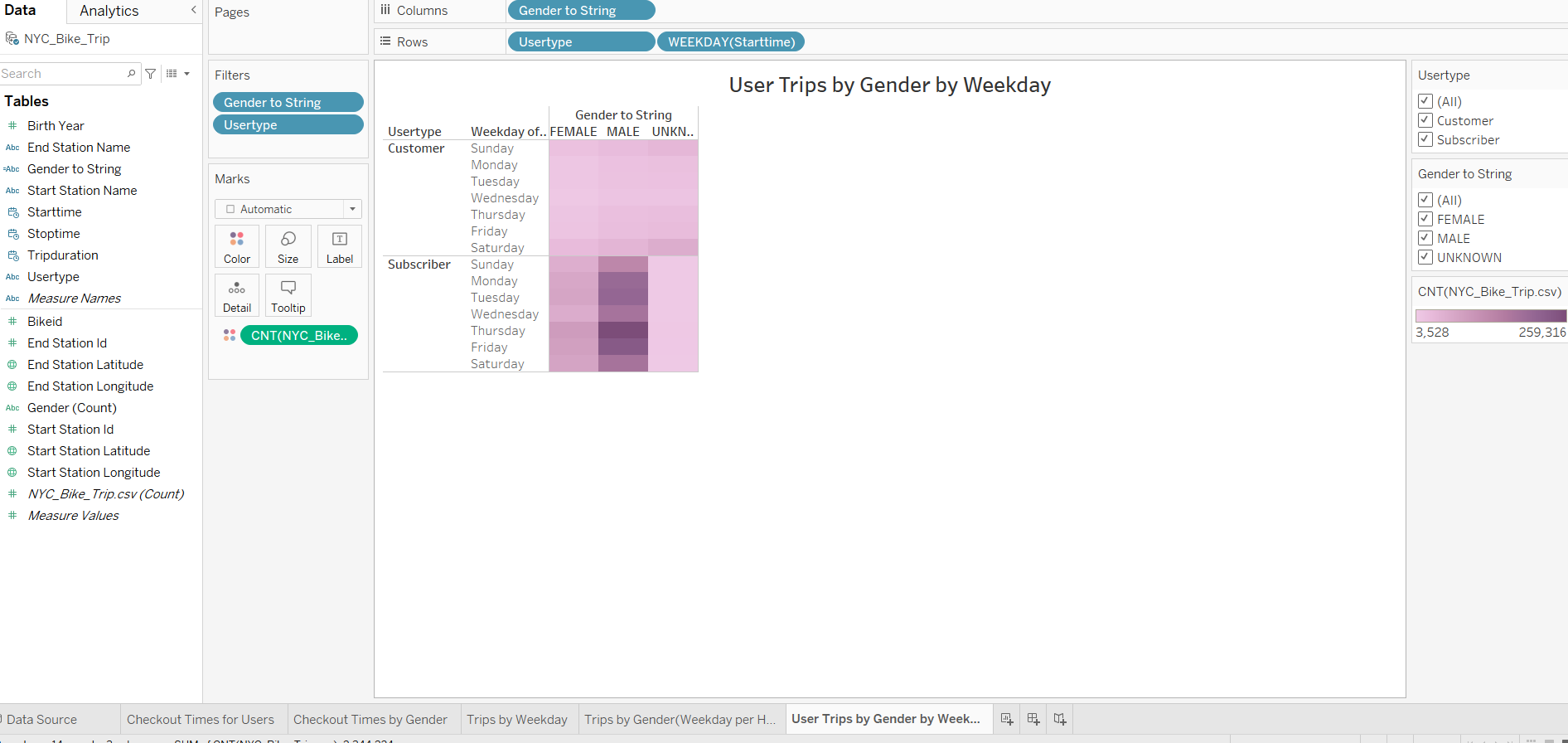Viewport: 1568px width, 743px height.
Task: Open the Label marks card
Action: pyautogui.click(x=340, y=246)
